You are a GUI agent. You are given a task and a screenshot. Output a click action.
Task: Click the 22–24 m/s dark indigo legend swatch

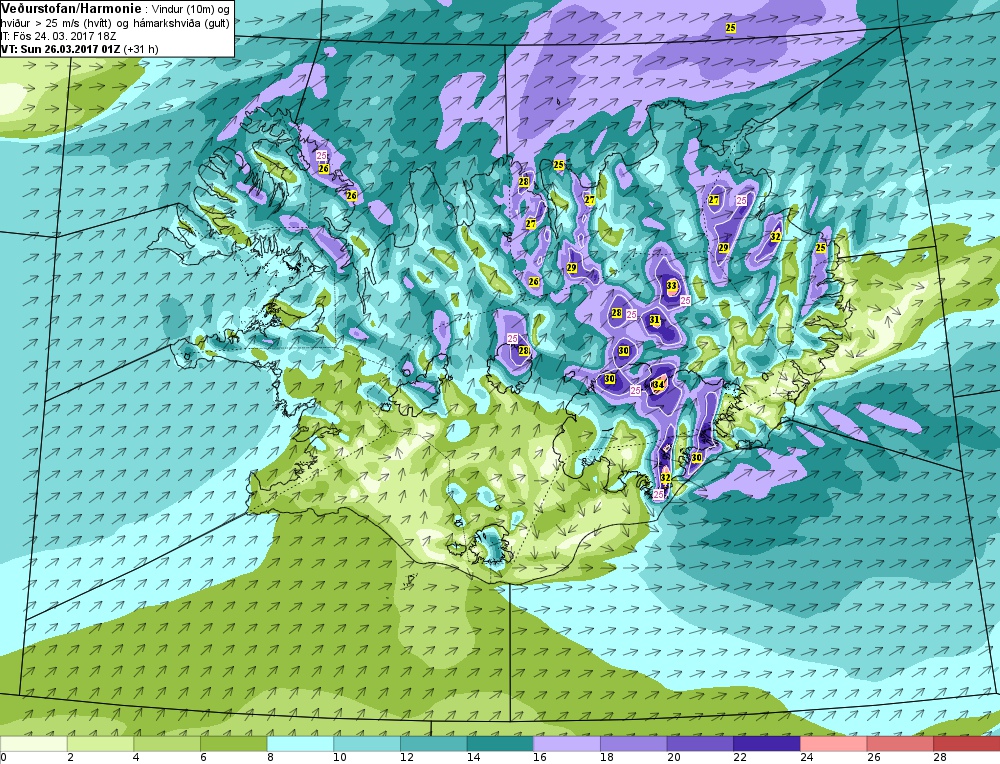click(x=767, y=744)
